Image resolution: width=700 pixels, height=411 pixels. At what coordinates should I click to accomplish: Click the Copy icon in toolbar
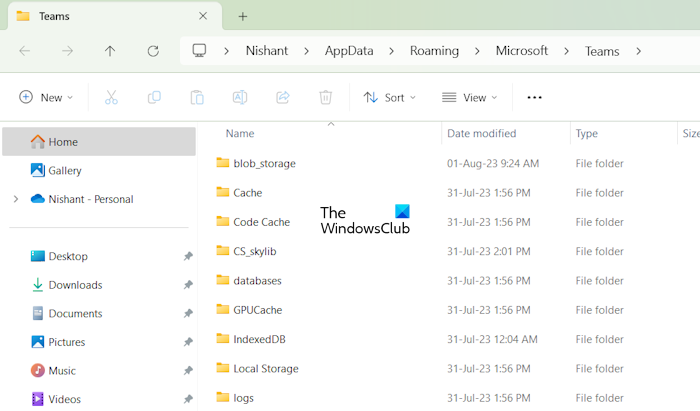coord(154,97)
